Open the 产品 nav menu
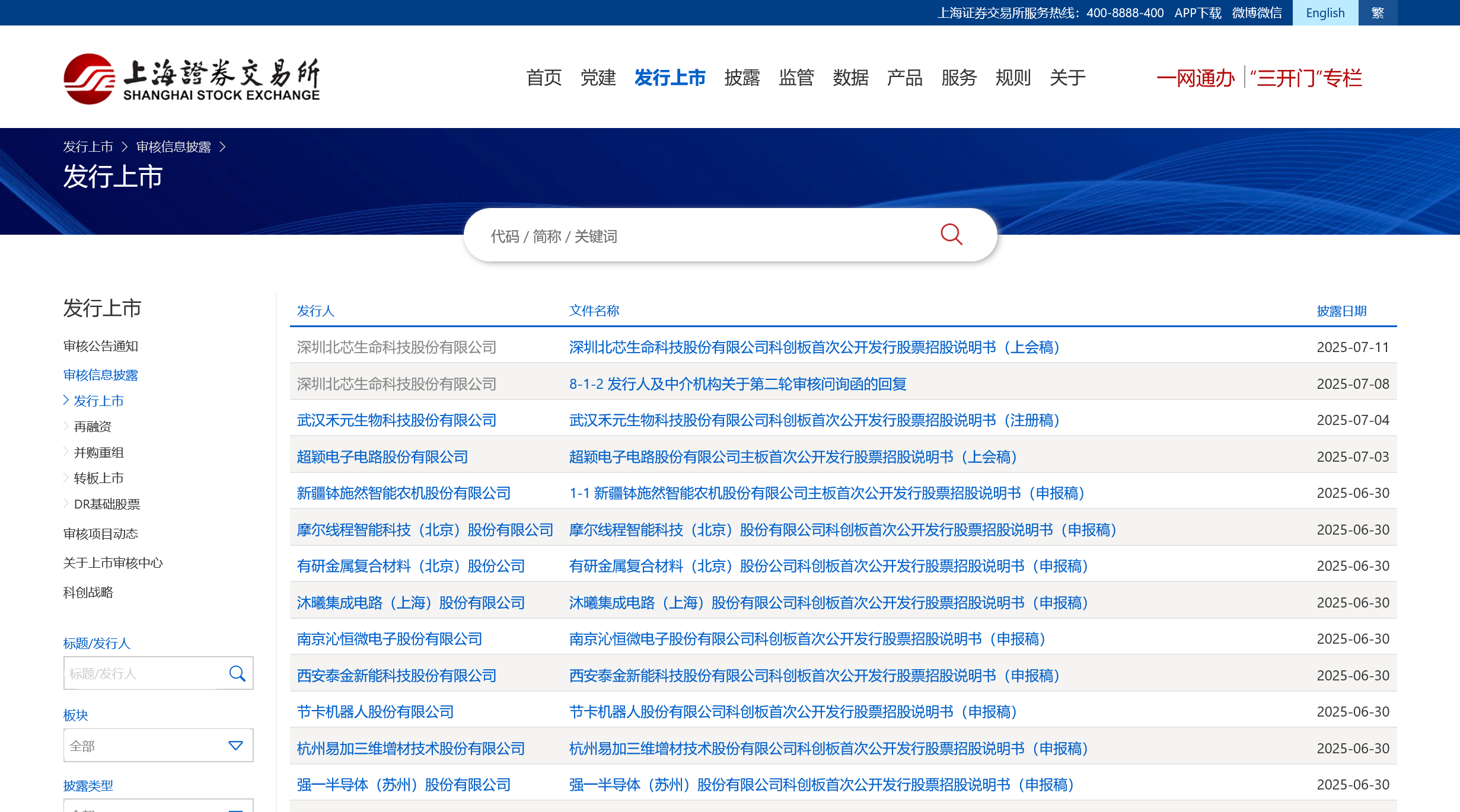Viewport: 1460px width, 812px height. (x=904, y=78)
